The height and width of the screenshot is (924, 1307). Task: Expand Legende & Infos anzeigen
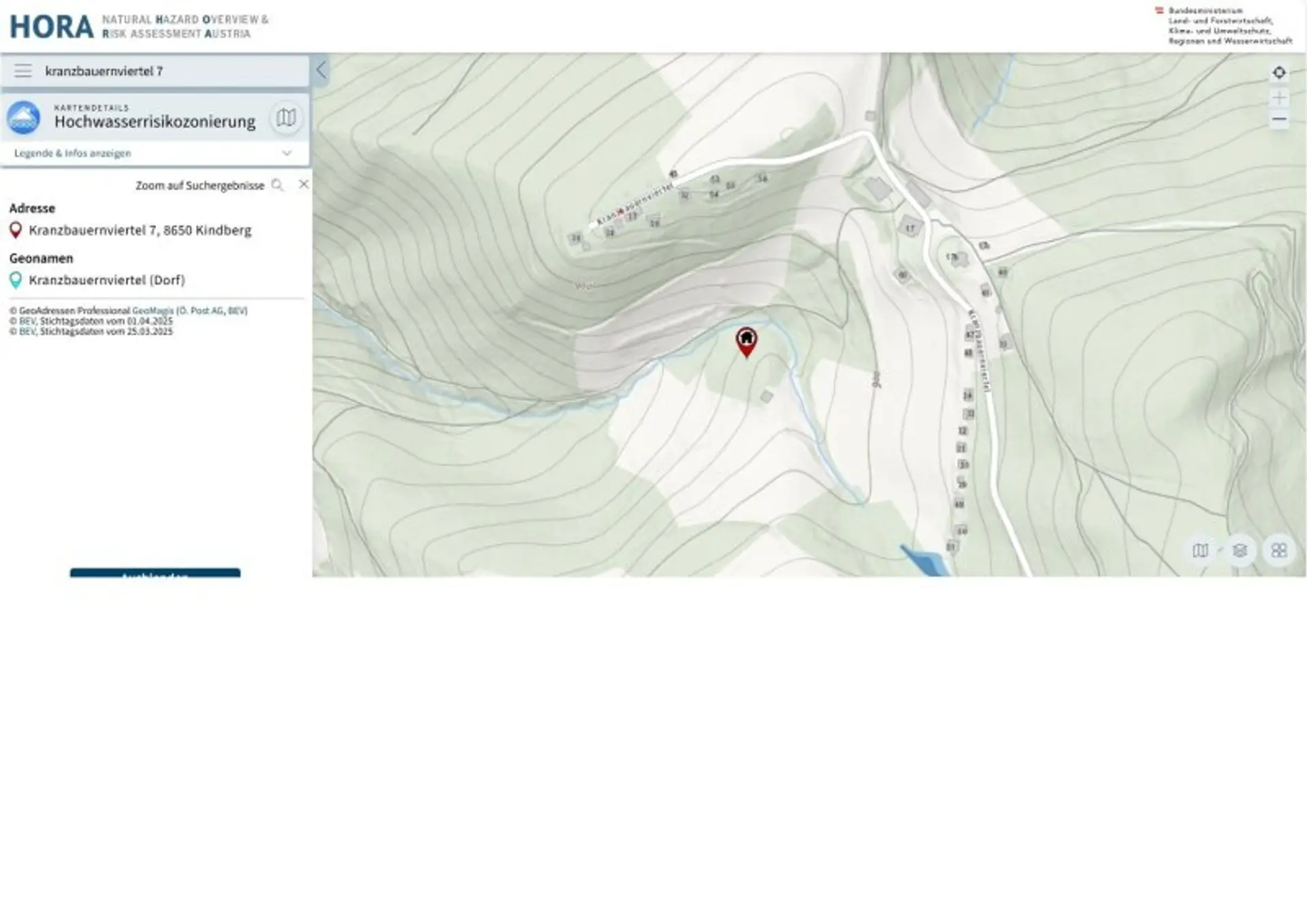coord(73,153)
